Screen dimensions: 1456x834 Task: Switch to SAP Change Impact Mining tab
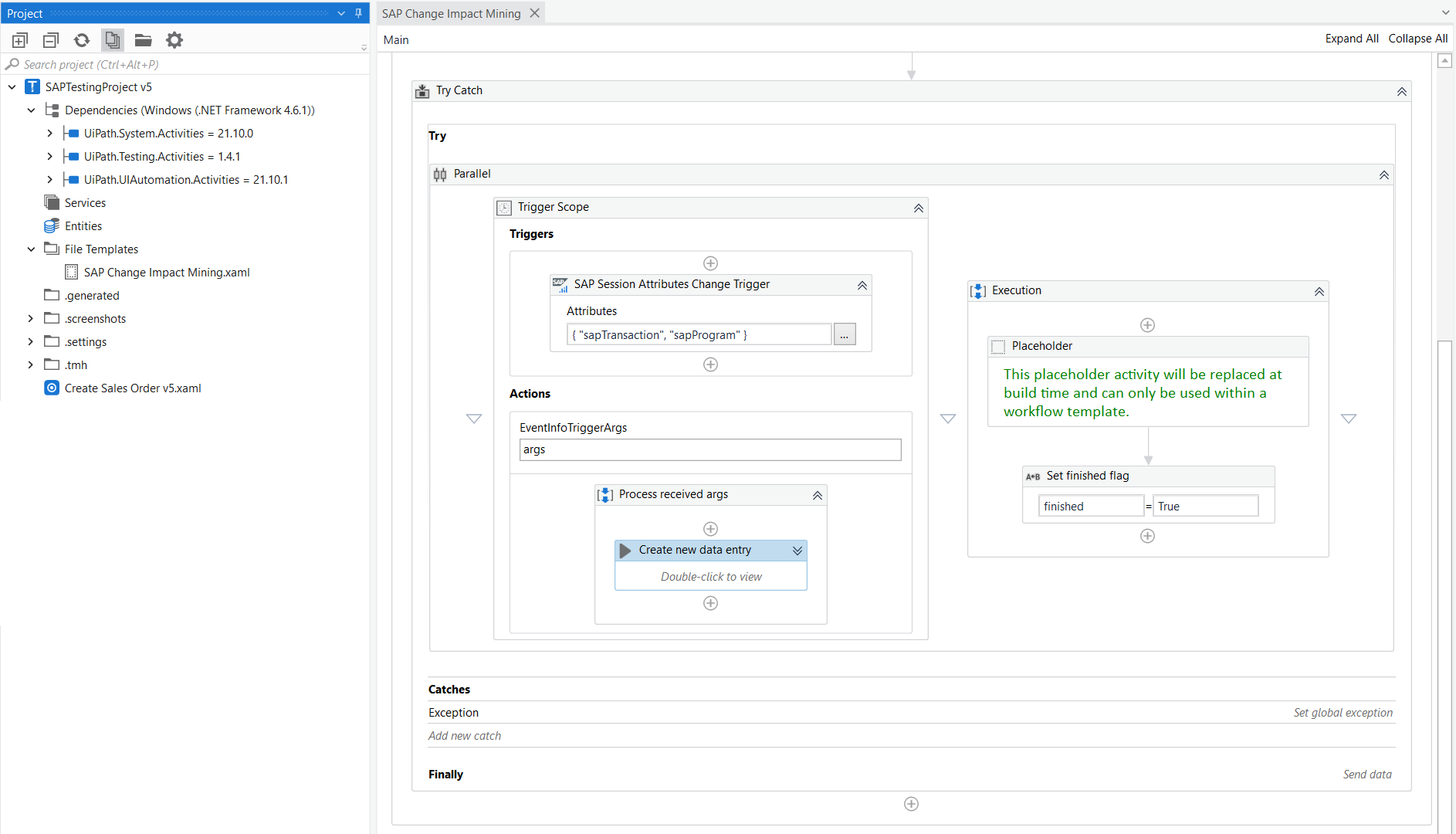(x=452, y=14)
